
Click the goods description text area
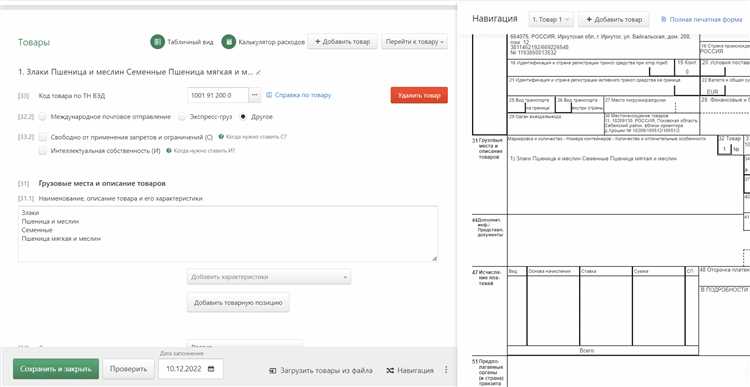[228, 234]
